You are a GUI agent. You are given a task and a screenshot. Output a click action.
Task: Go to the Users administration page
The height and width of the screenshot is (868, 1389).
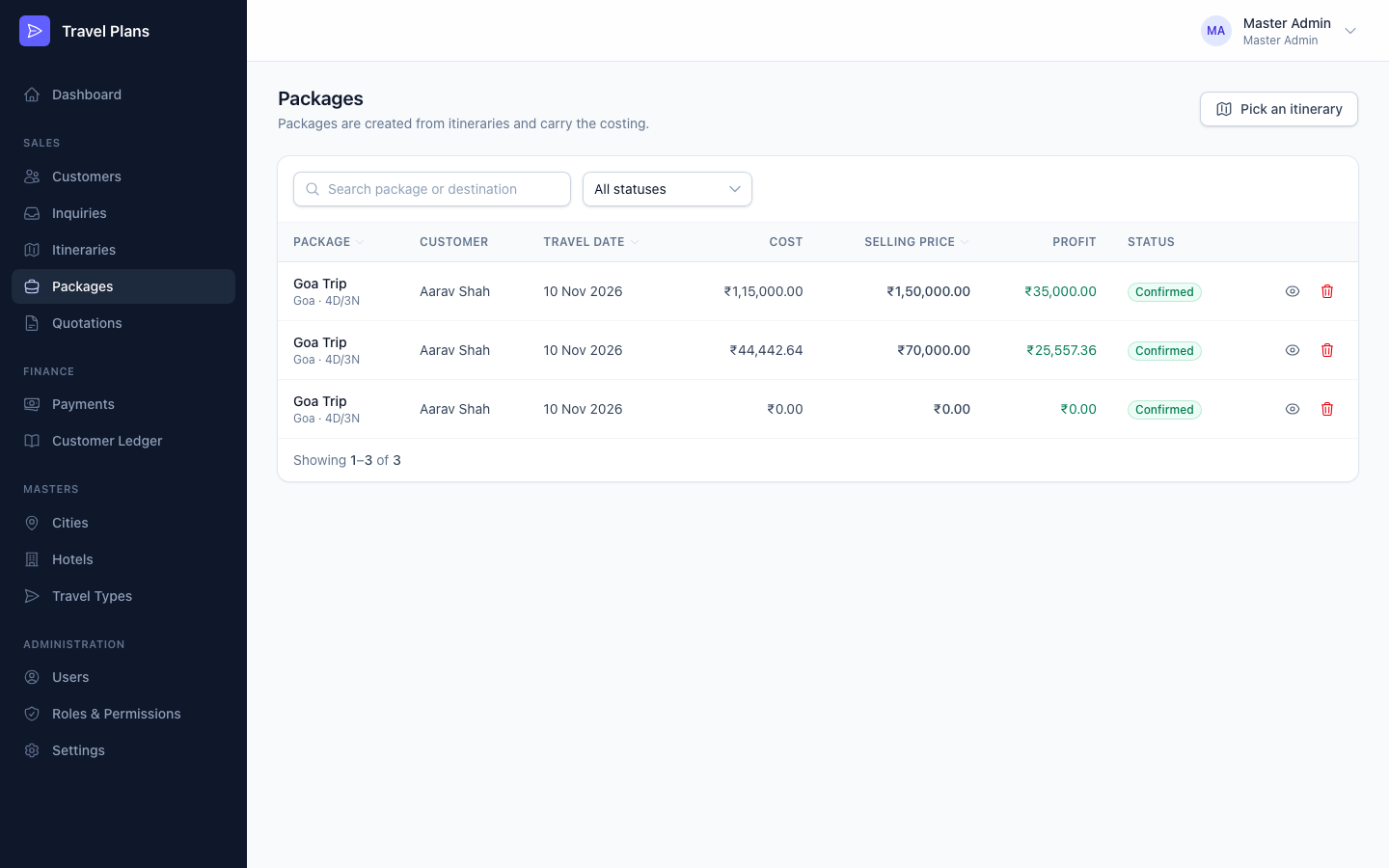coord(123,677)
